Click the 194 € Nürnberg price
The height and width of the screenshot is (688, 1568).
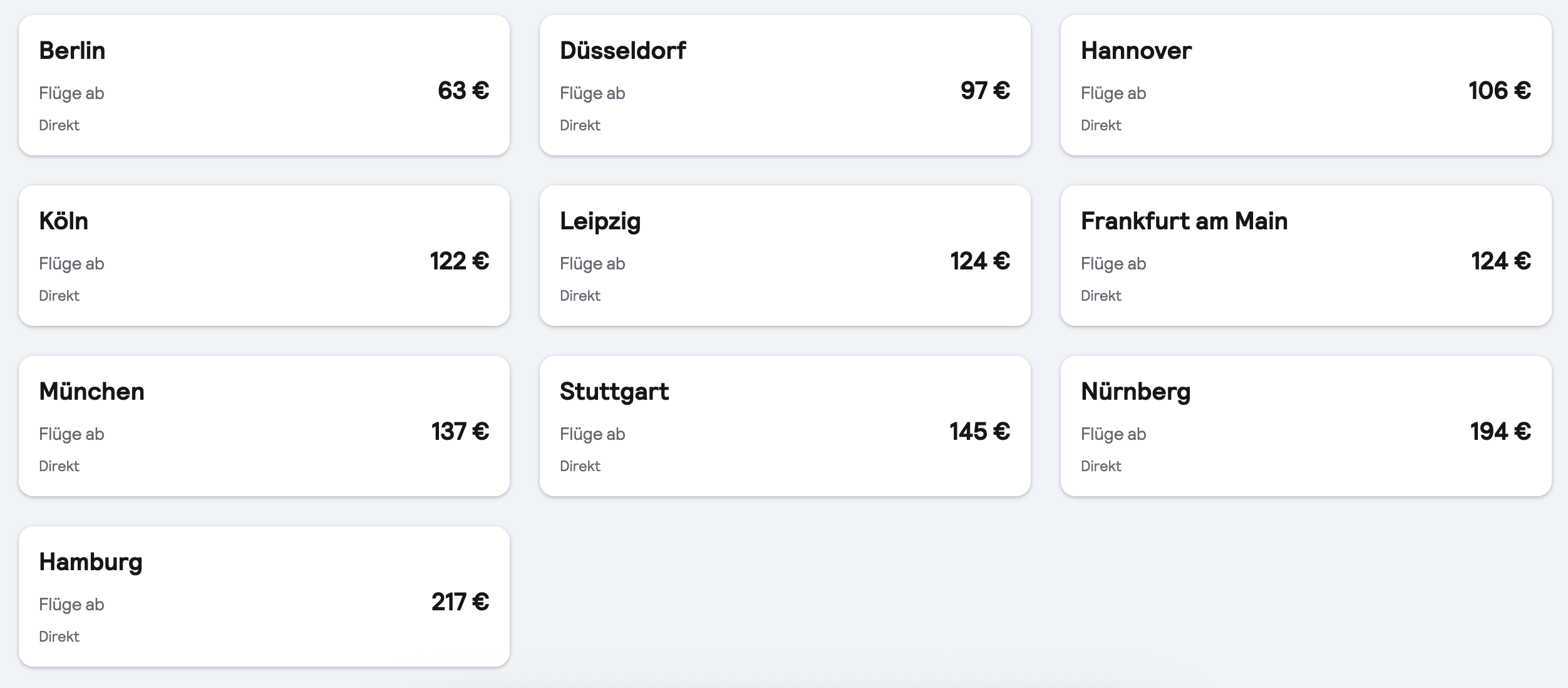point(1500,432)
